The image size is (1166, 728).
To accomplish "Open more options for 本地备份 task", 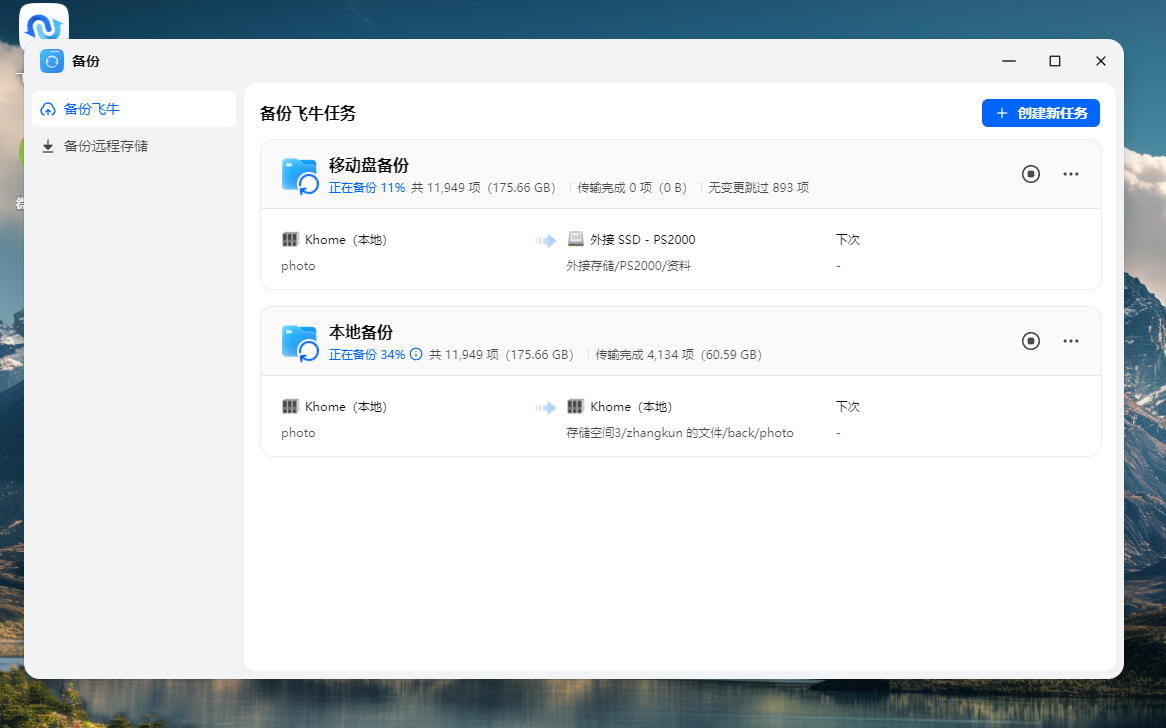I will (x=1071, y=341).
